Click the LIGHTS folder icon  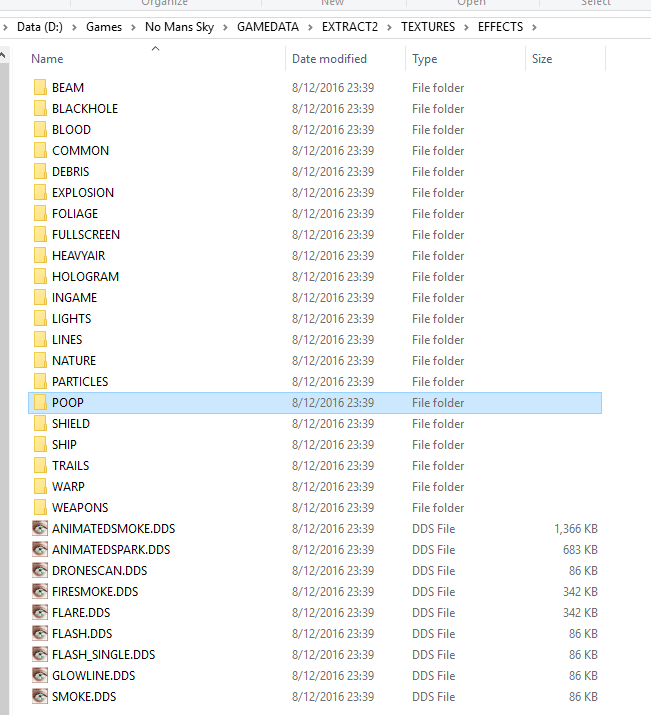40,318
